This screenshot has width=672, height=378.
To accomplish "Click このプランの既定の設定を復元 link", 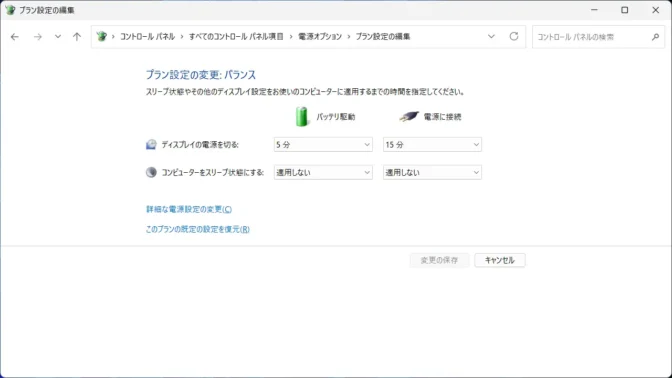I will [198, 229].
